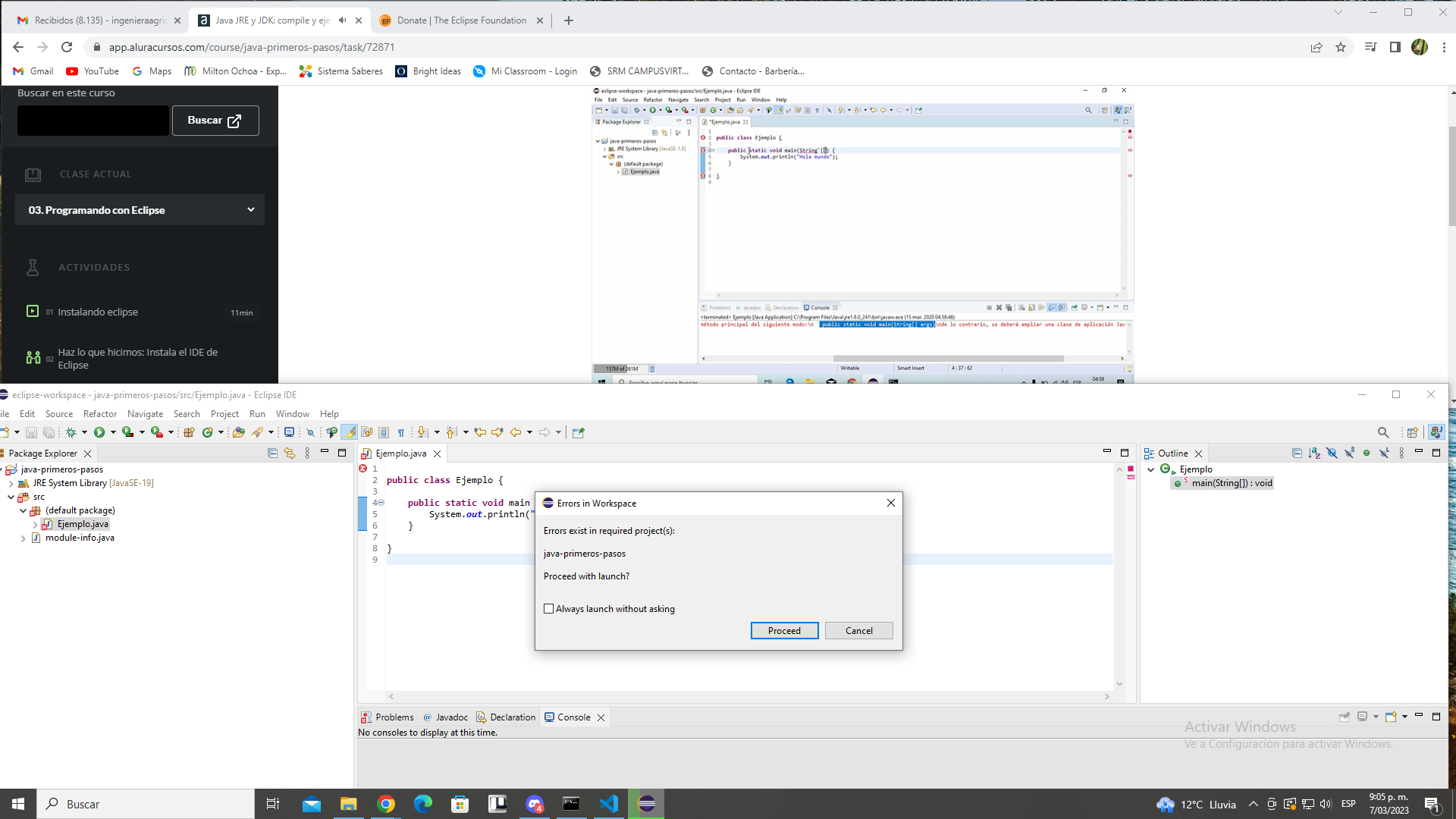
Task: Click the Console close icon in panel
Action: 601,717
